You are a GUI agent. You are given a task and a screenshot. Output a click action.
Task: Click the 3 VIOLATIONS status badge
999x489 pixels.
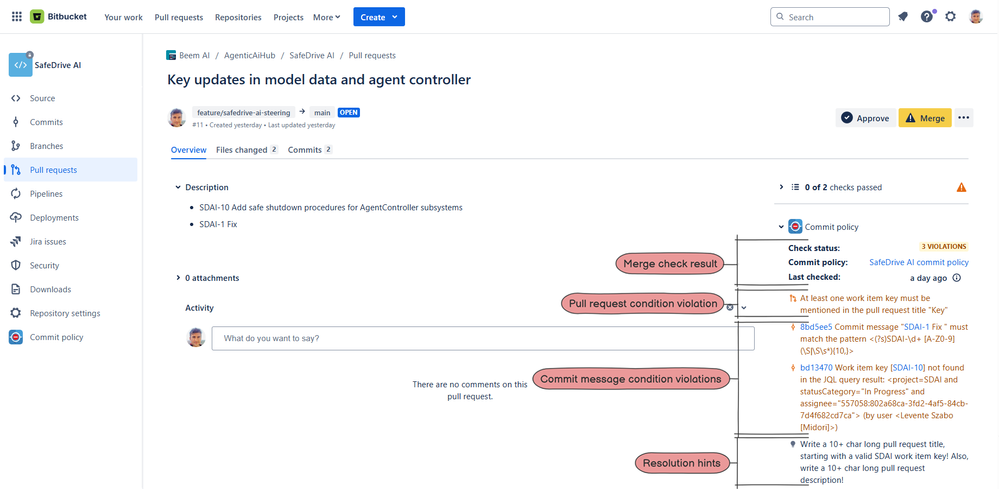[x=943, y=246]
